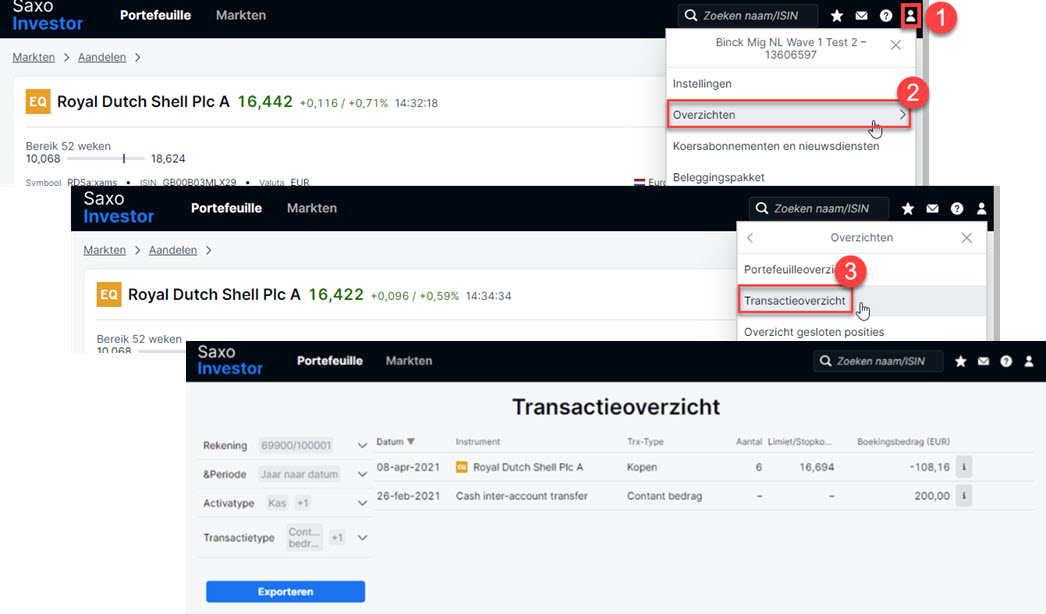The height and width of the screenshot is (614, 1046).
Task: Open Markten tab in the top screenshot
Action: coord(241,15)
